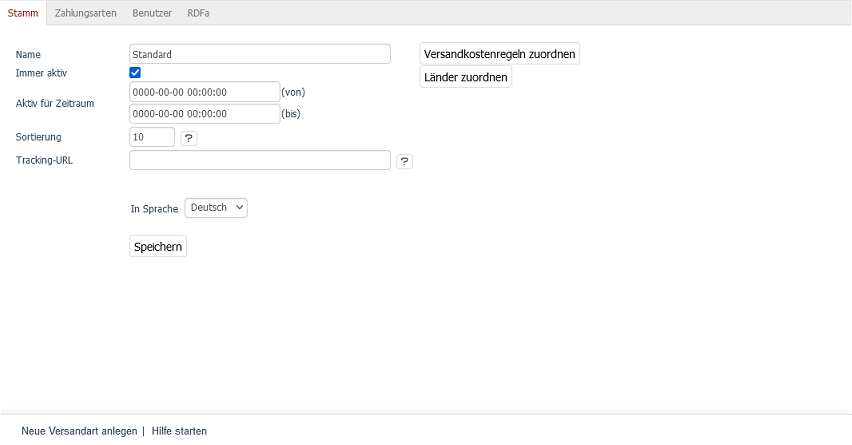Click Versandkostenregeln zuordnen button
The image size is (852, 445).
(499, 54)
